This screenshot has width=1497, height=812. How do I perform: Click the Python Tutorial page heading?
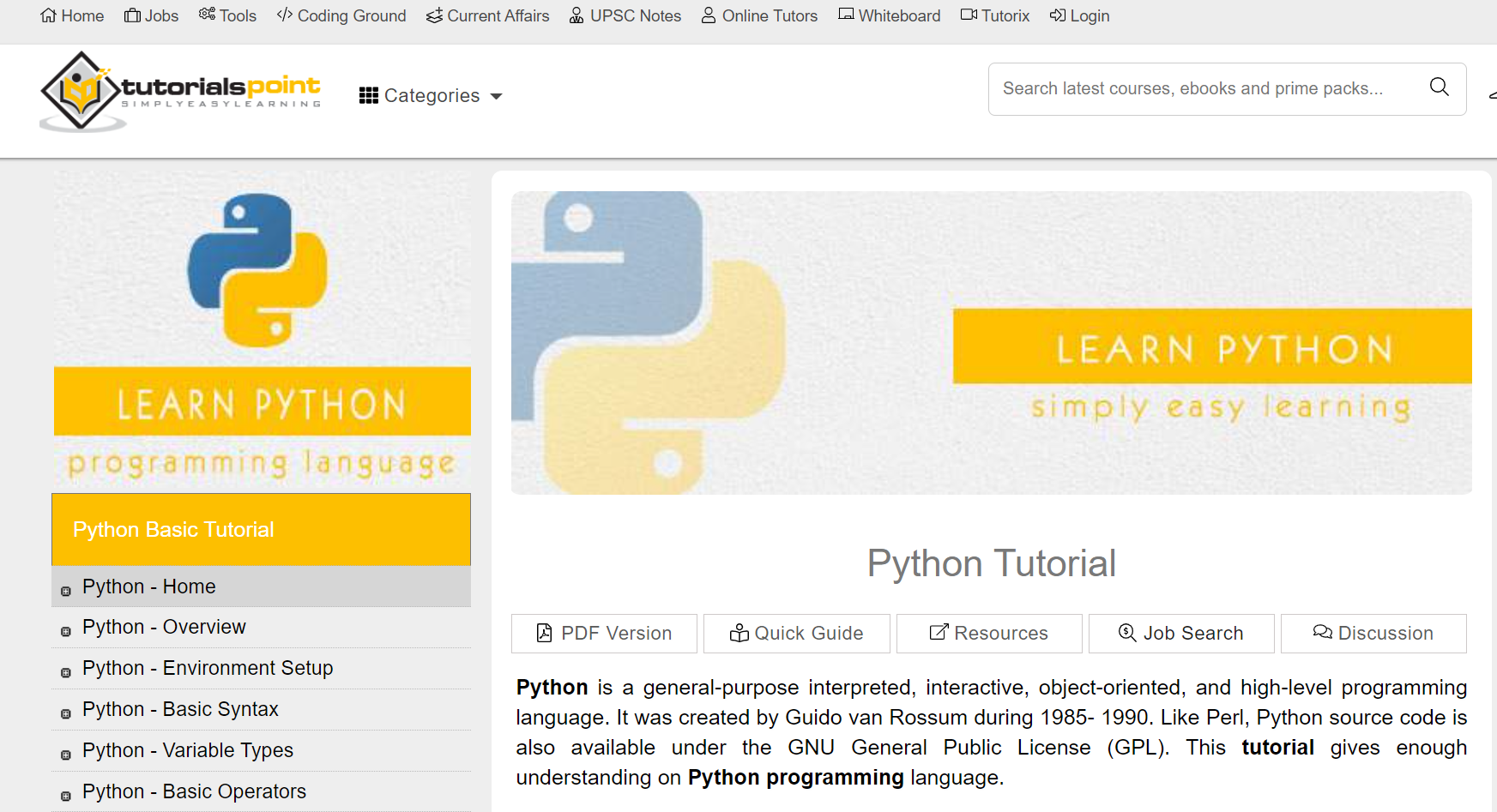pos(992,563)
